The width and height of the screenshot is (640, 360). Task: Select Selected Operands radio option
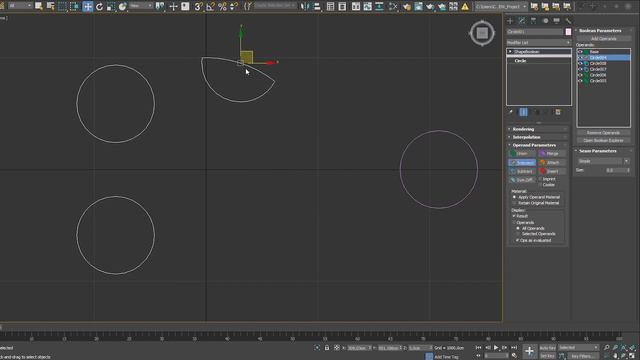[518, 234]
